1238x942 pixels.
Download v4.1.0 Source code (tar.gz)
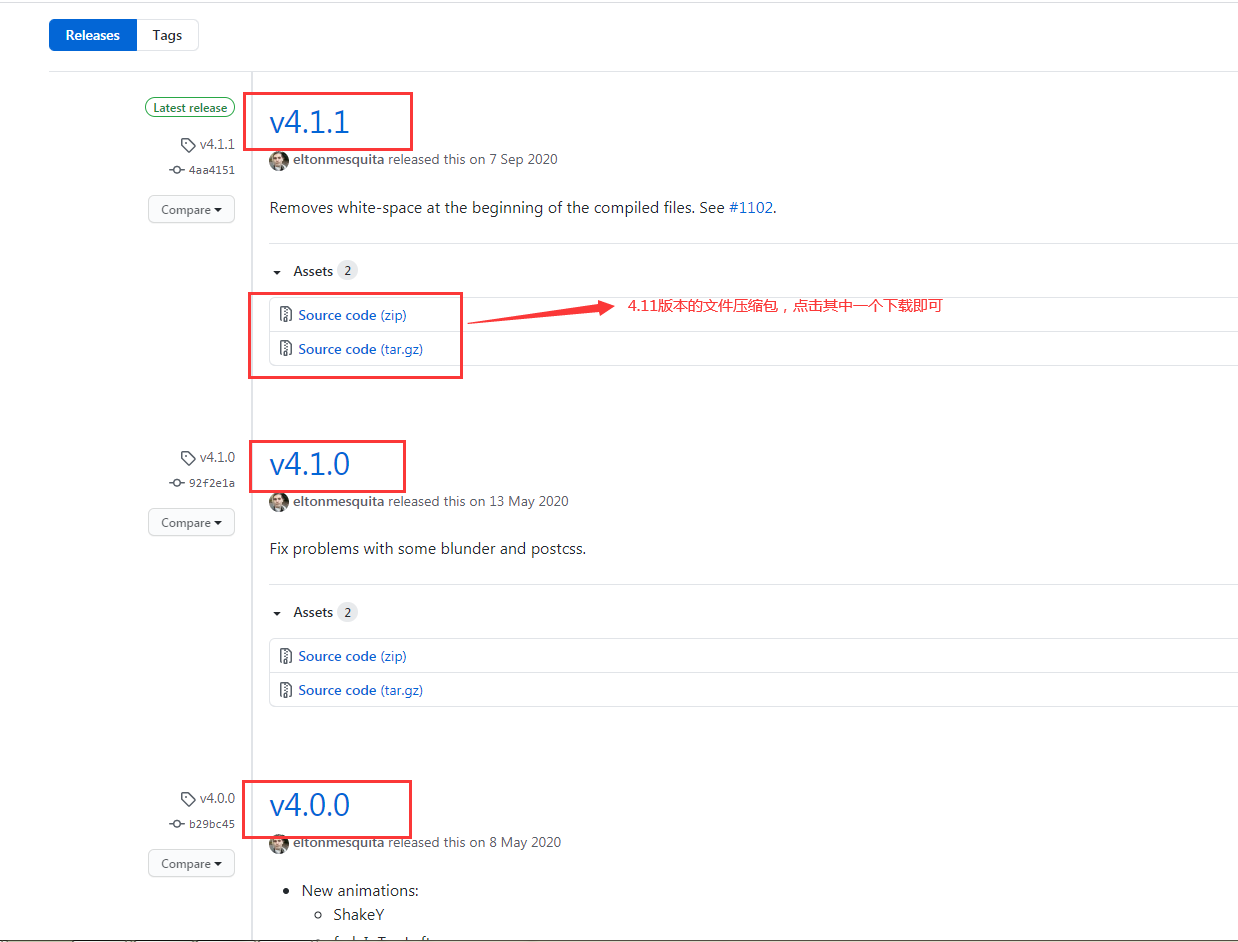[360, 690]
